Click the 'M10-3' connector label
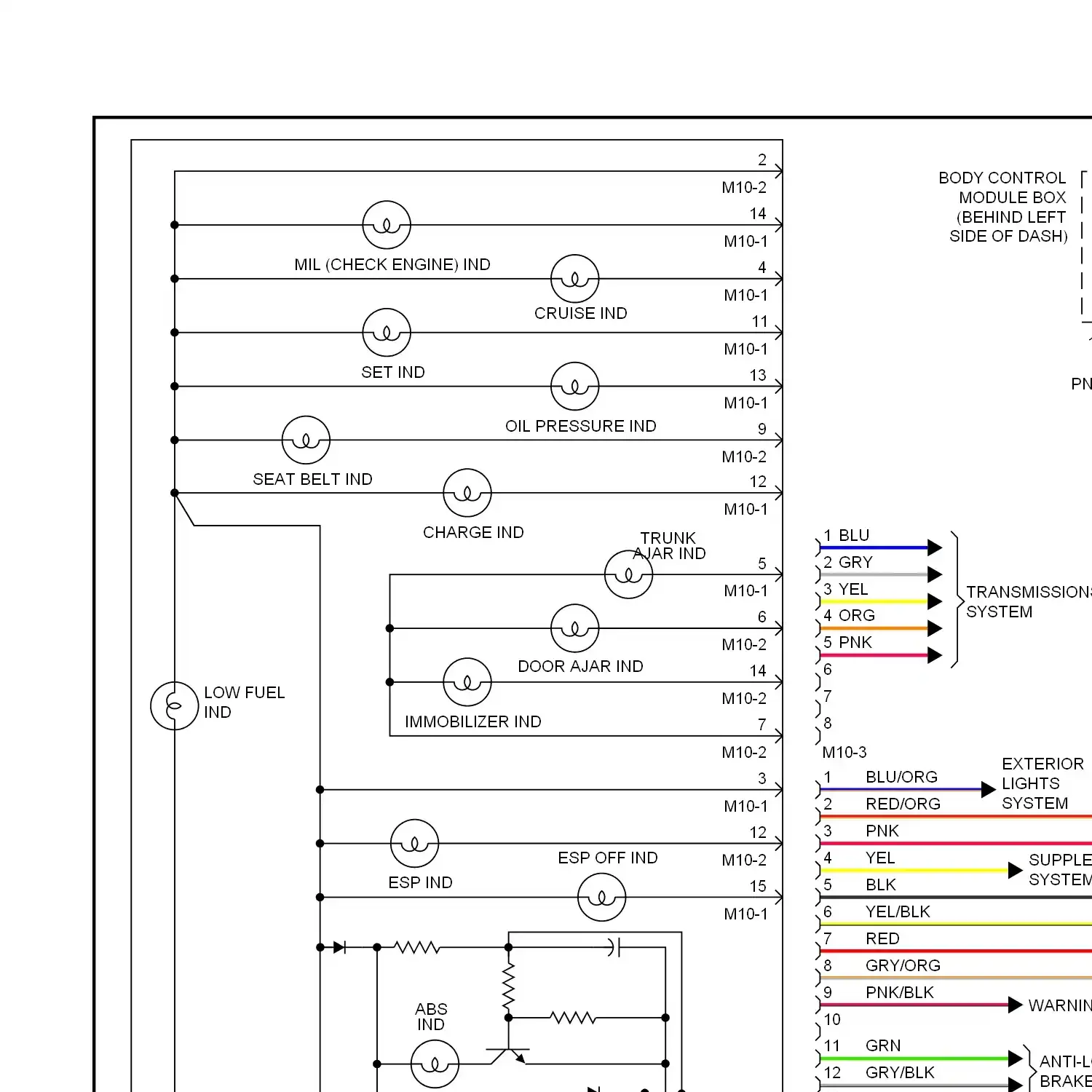Screen dimensions: 1092x1092 tap(844, 752)
